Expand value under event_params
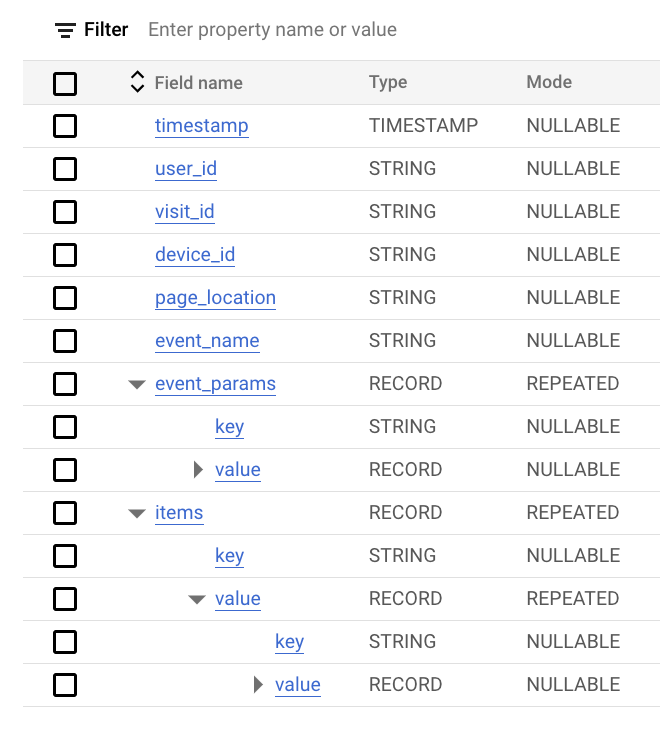 click(x=198, y=470)
